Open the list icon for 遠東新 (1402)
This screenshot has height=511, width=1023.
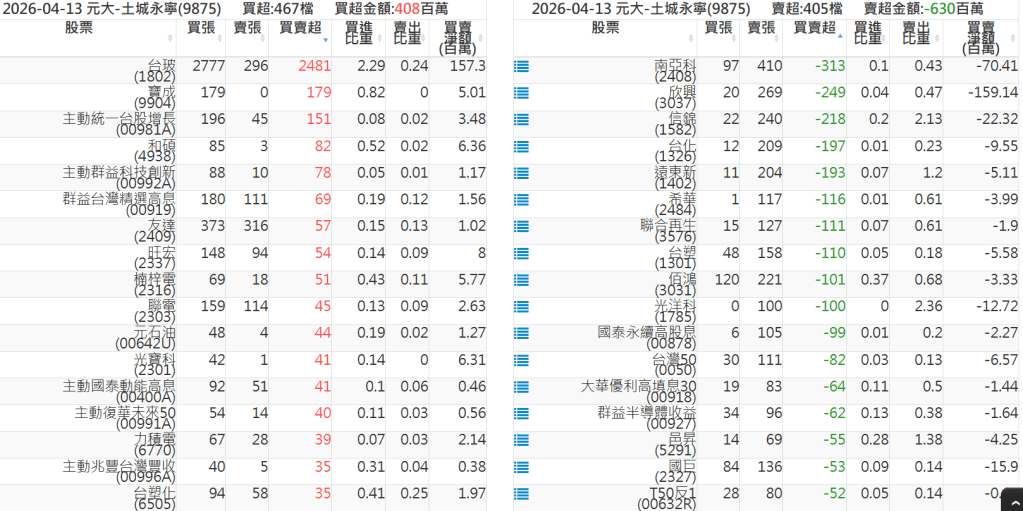click(x=521, y=173)
